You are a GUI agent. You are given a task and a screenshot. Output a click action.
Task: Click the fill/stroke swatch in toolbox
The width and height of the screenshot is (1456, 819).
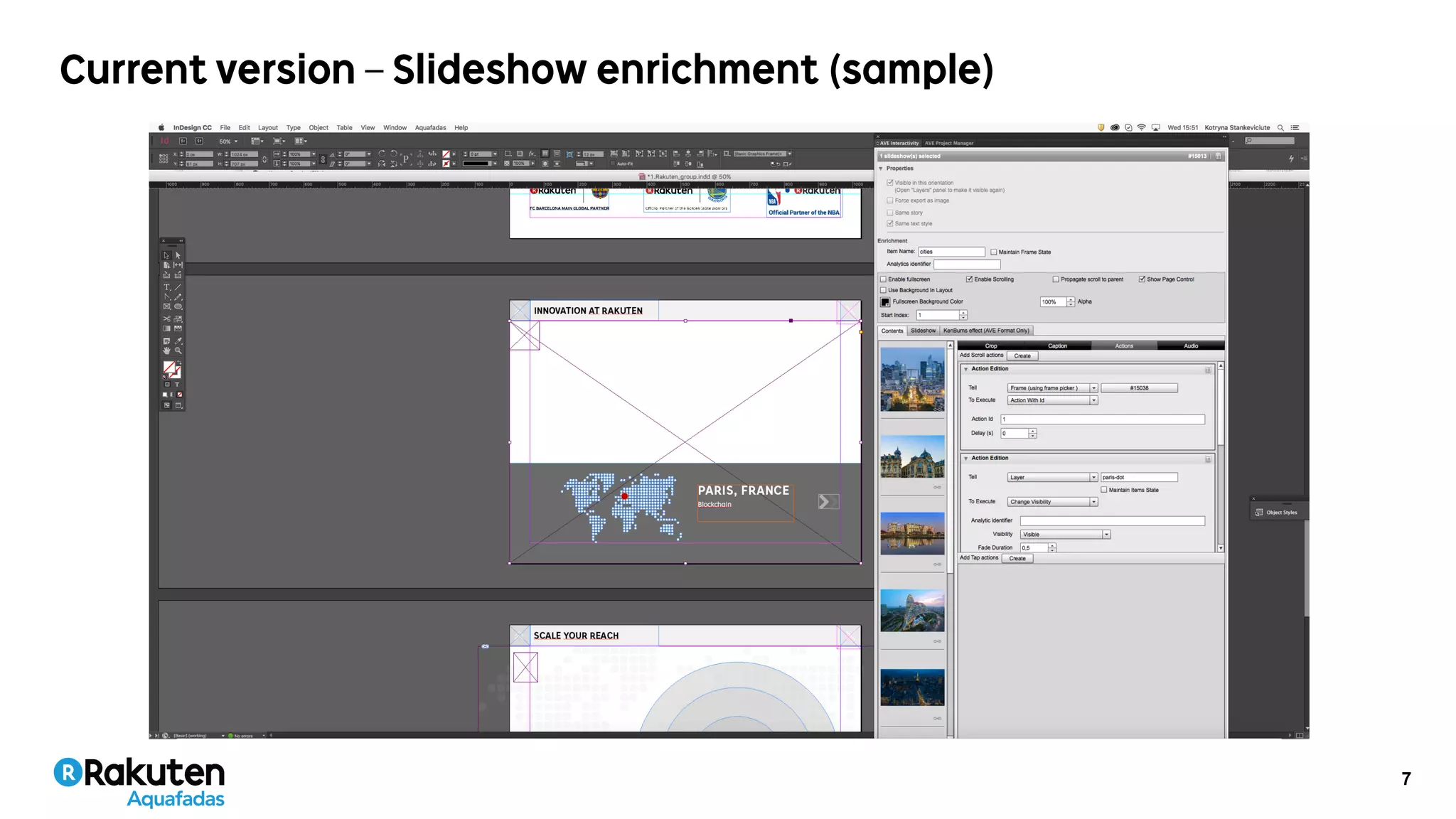(171, 369)
